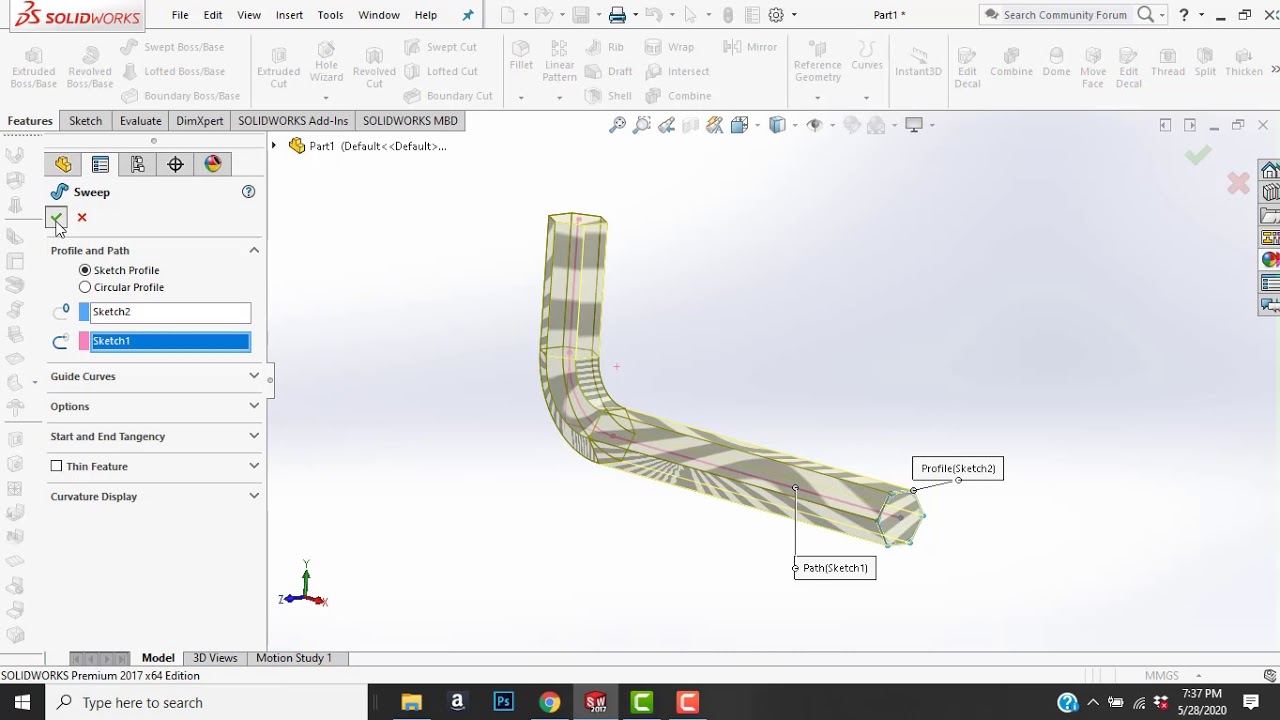Open the Insert menu
This screenshot has height=720, width=1280.
(x=289, y=15)
